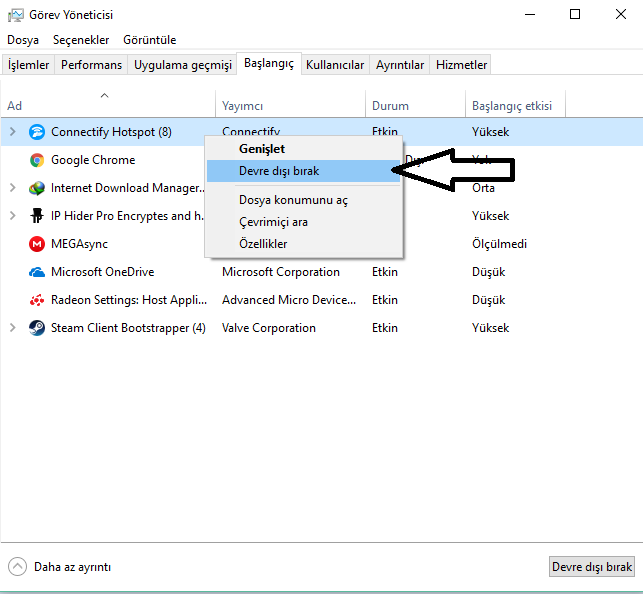Viewport: 643px width, 594px height.
Task: Expand the IP Hider Pro group
Action: click(13, 216)
